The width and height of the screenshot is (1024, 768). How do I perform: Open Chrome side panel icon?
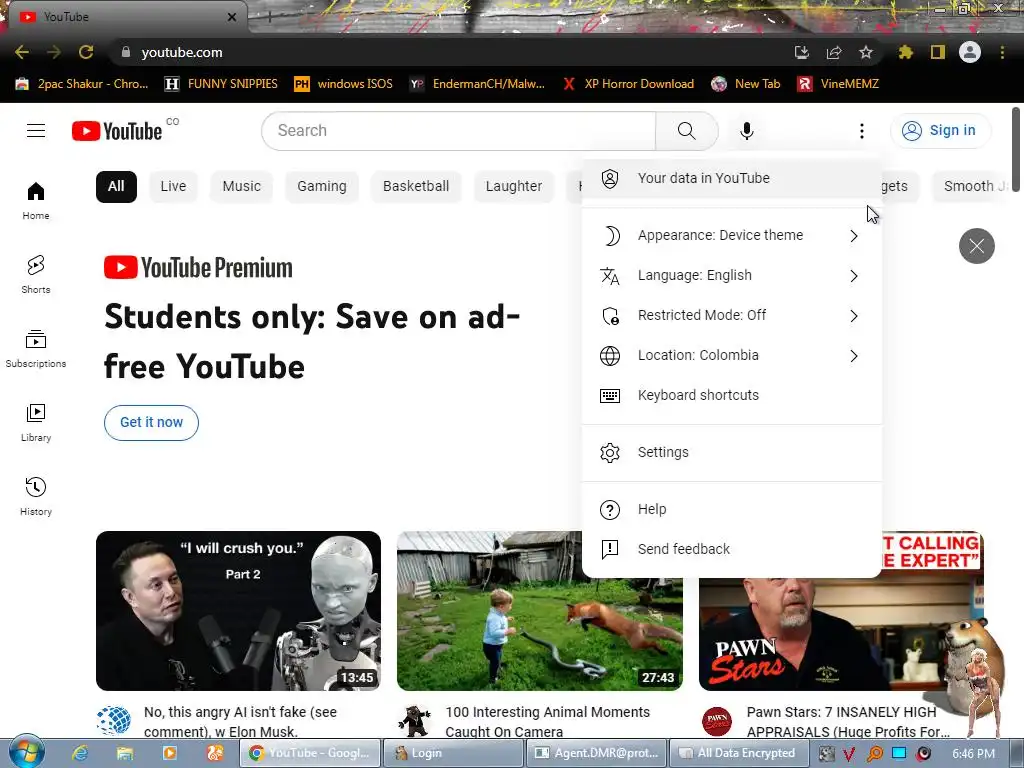[x=937, y=52]
